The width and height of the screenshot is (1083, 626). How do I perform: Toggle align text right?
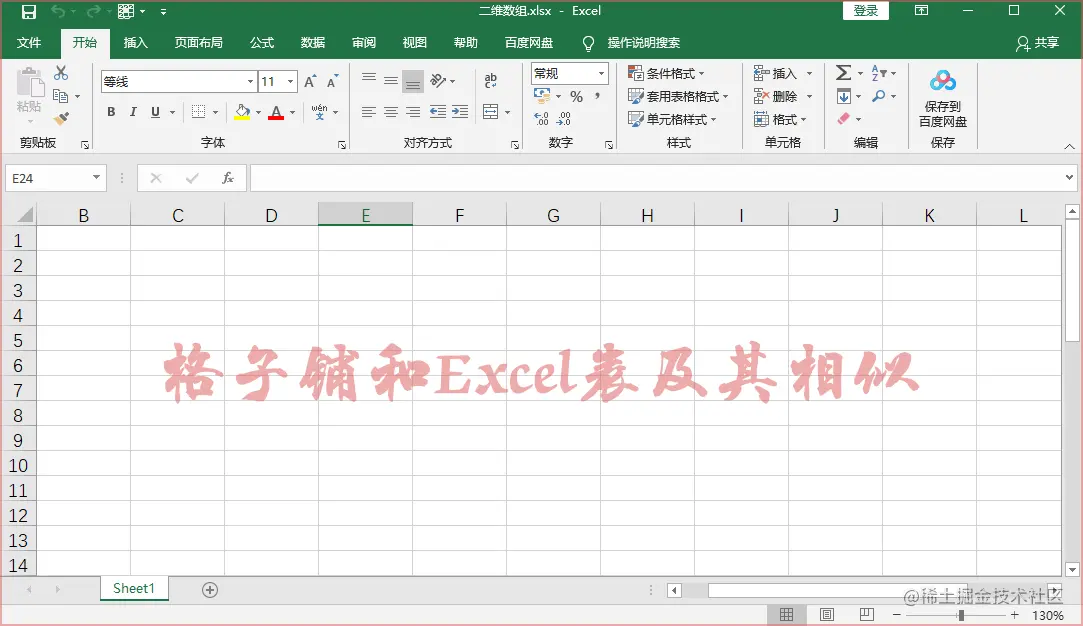pyautogui.click(x=413, y=112)
